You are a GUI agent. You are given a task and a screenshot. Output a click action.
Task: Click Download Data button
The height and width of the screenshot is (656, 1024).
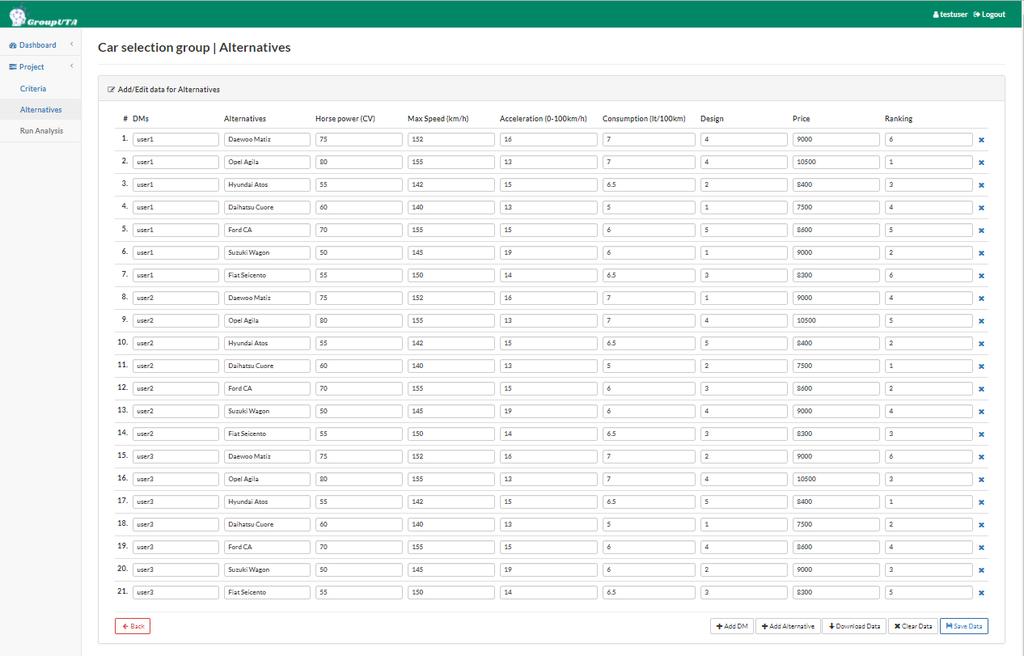click(854, 626)
